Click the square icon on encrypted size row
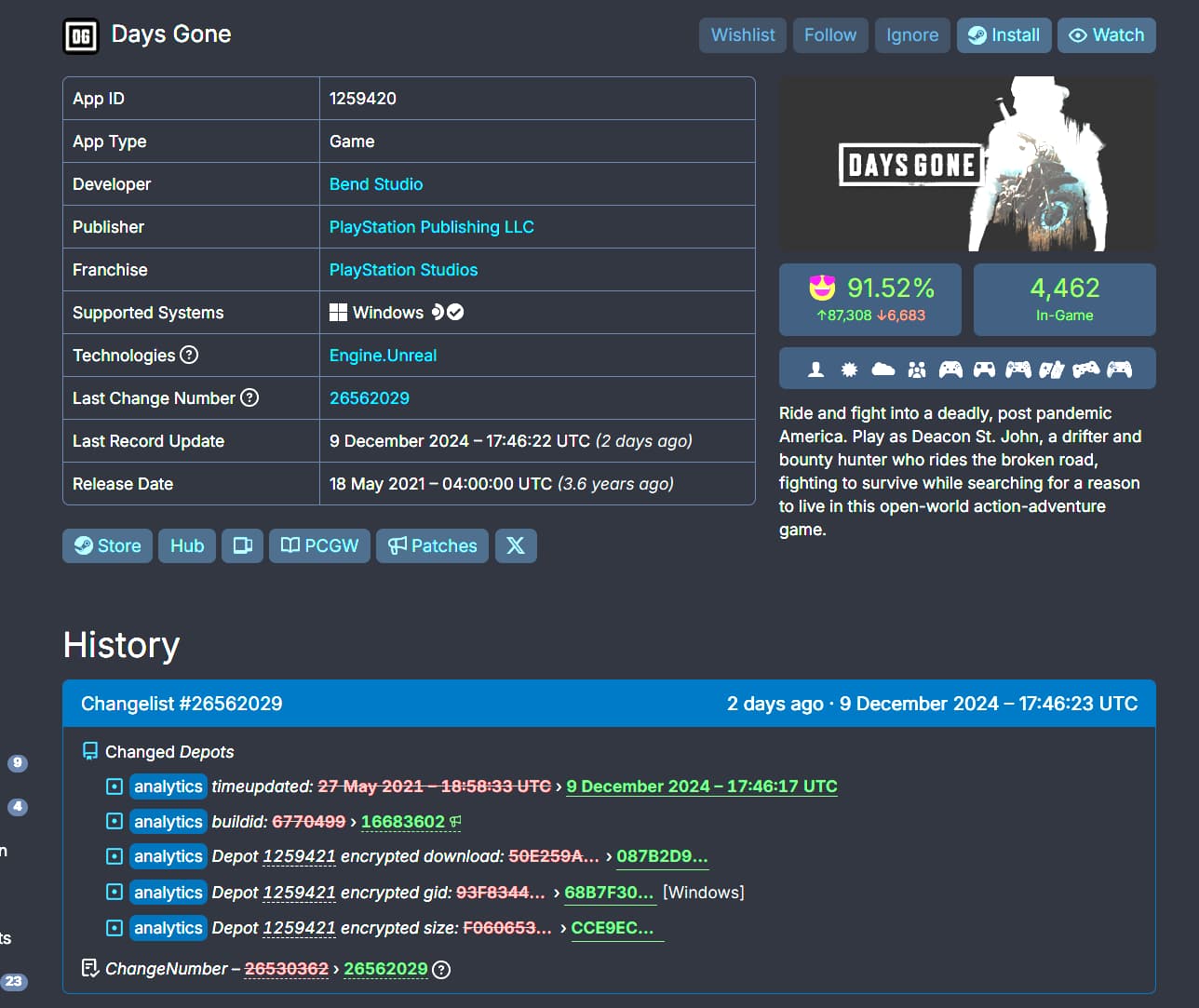 [x=115, y=927]
